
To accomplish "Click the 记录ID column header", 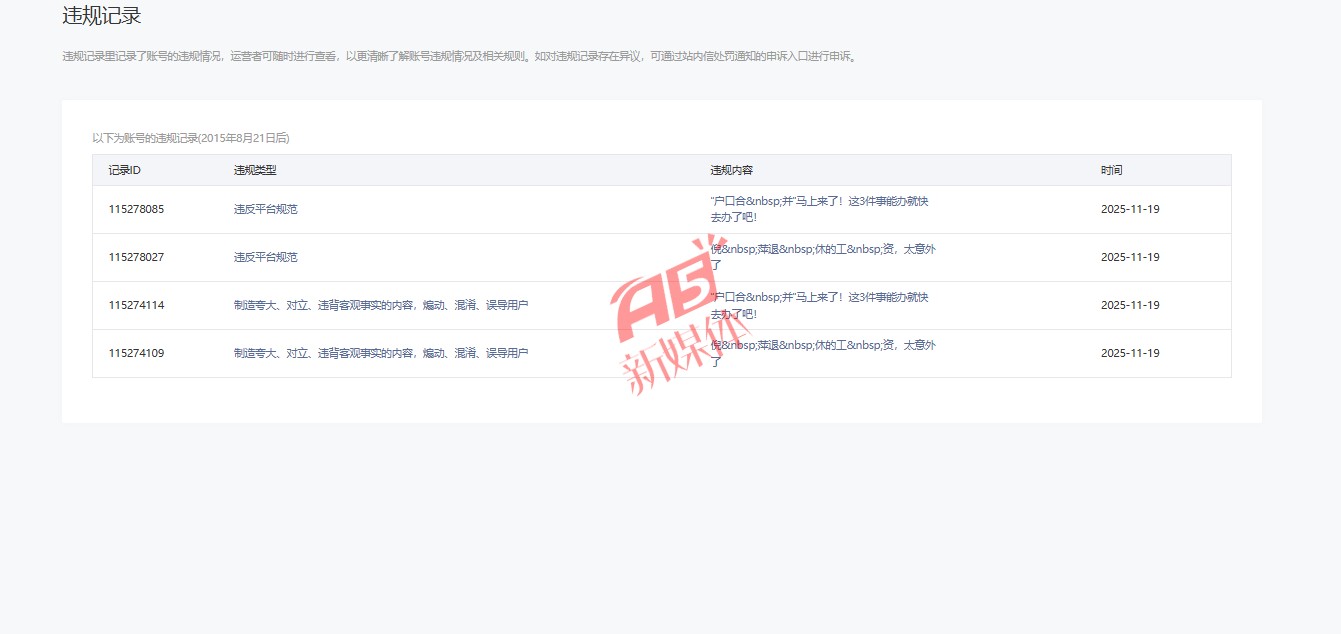I will tap(125, 170).
